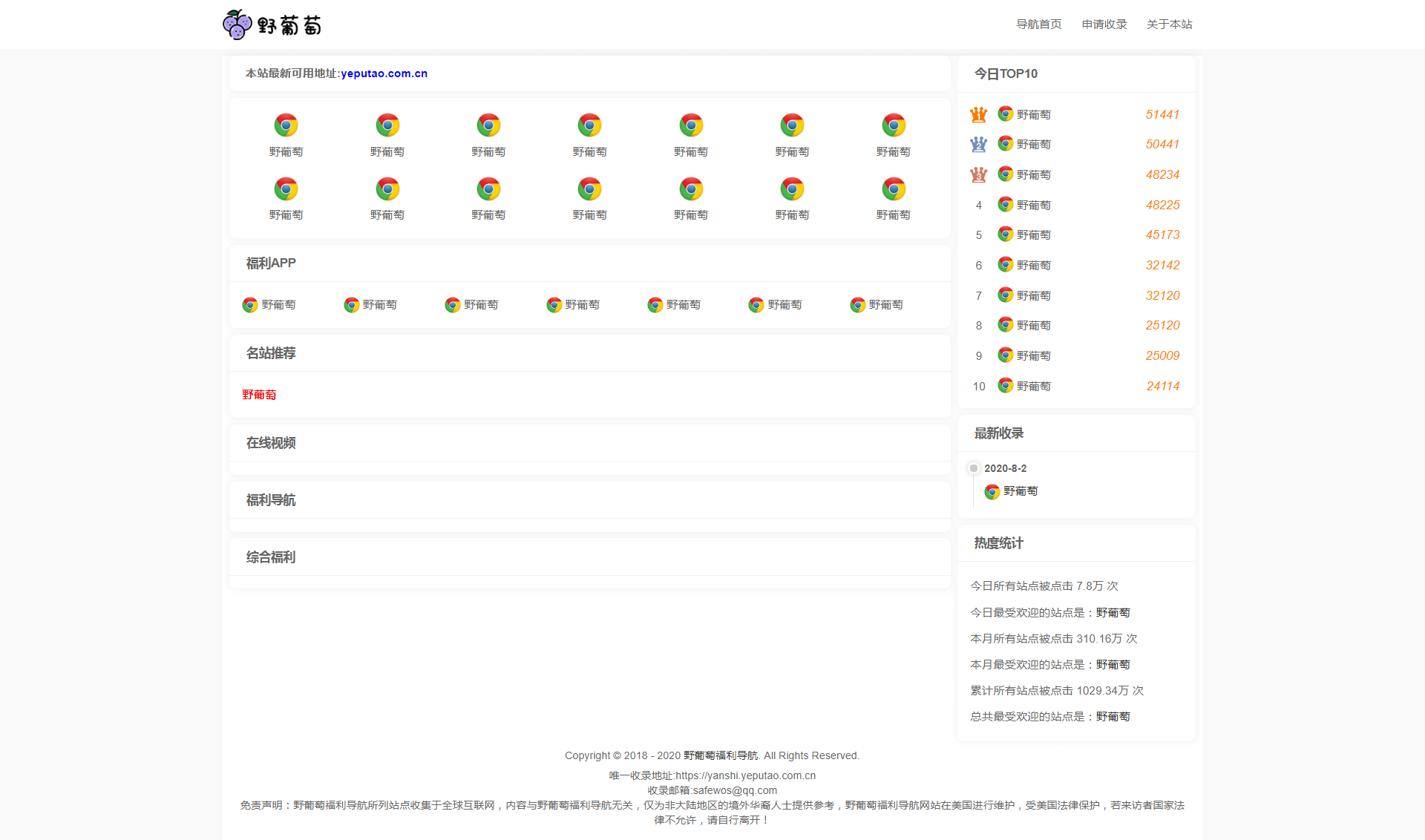Open the rank 5 site icon with 45173
The width and height of the screenshot is (1425, 840).
[1006, 234]
